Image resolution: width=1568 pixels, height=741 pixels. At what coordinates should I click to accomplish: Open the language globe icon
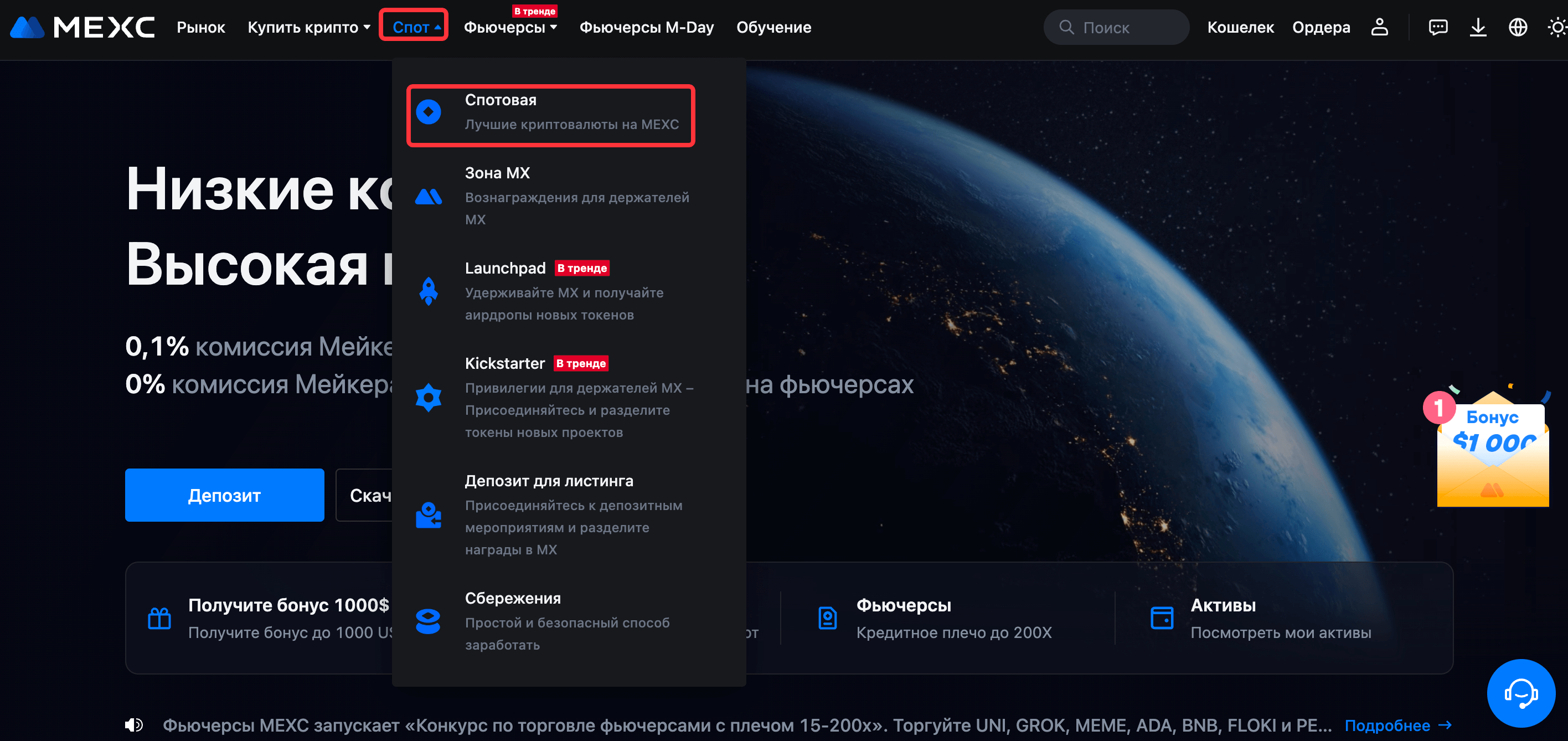pyautogui.click(x=1518, y=27)
